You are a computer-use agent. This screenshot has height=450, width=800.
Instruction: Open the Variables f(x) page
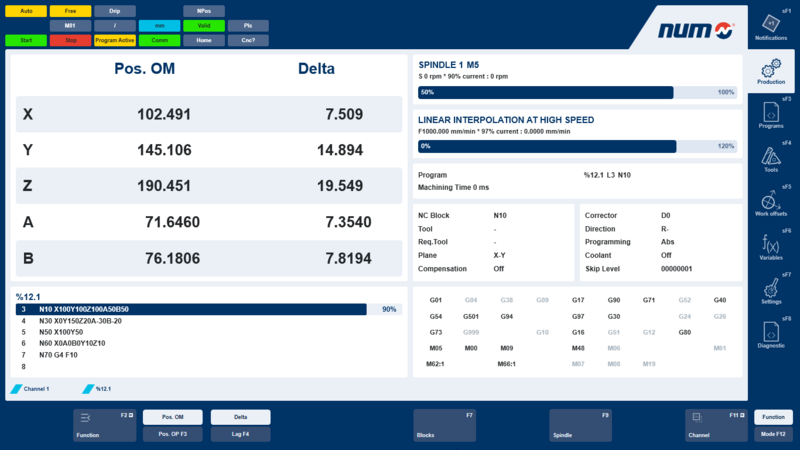point(771,247)
